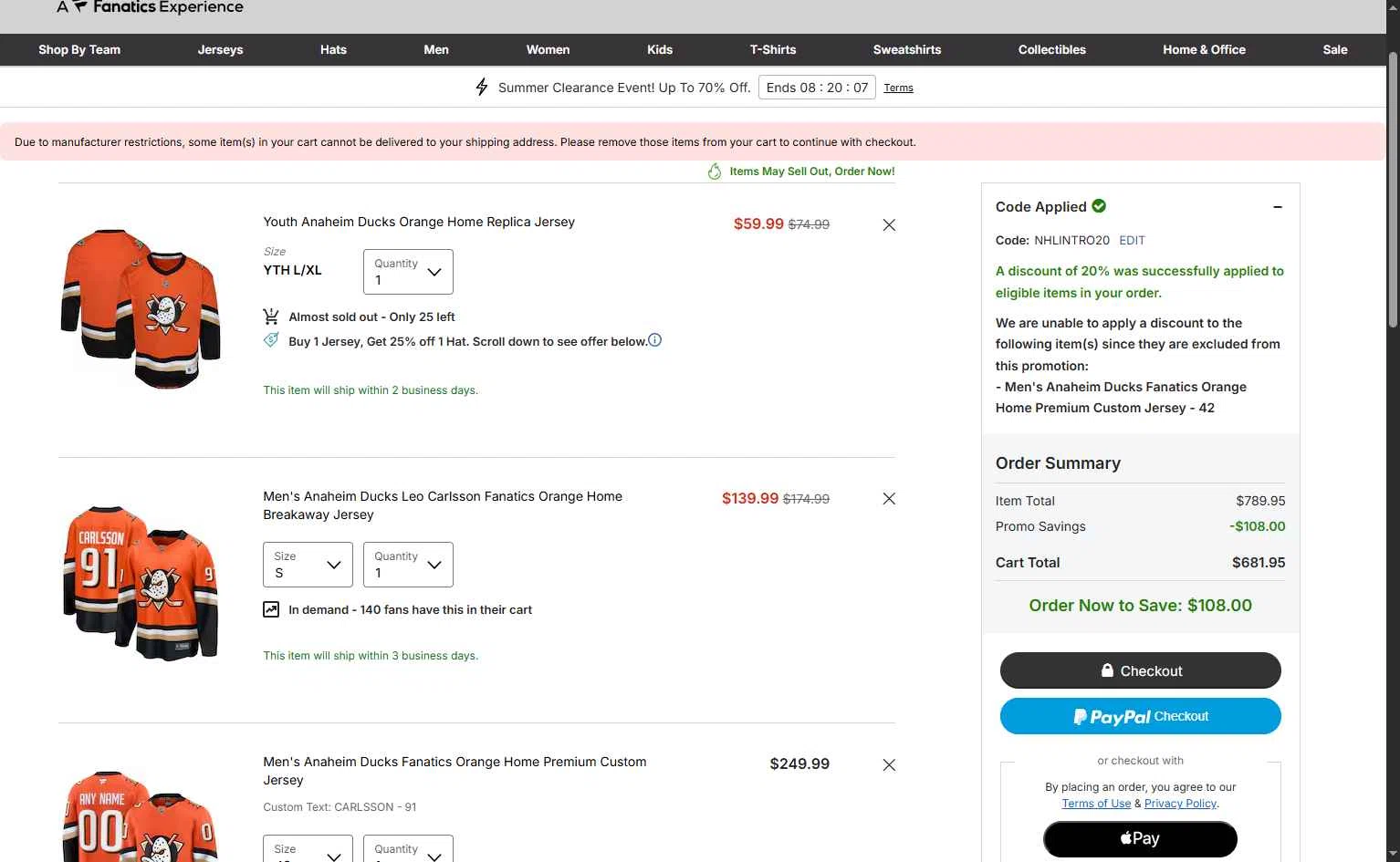Click the clearance countdown timer box
The width and height of the screenshot is (1400, 862).
point(817,88)
